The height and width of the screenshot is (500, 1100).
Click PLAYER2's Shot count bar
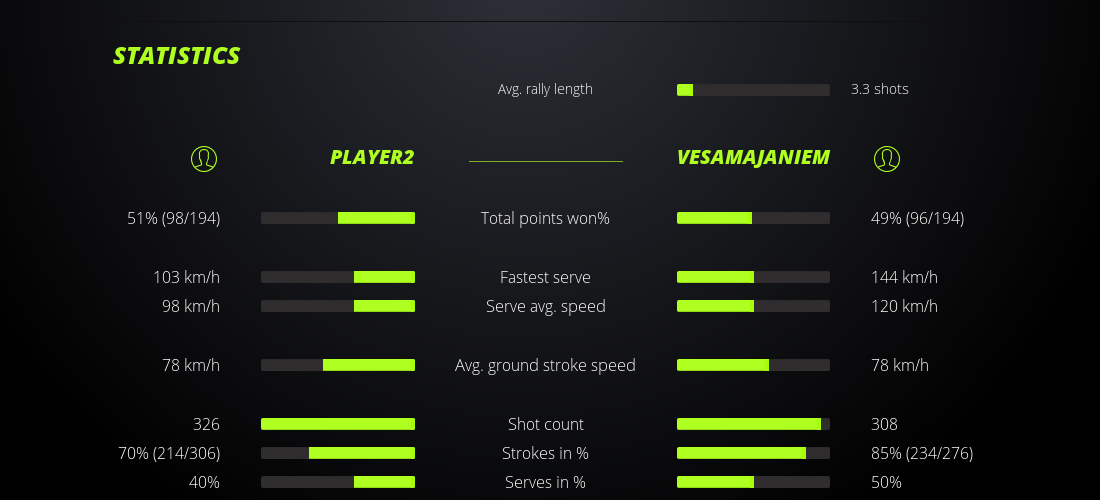[x=338, y=424]
